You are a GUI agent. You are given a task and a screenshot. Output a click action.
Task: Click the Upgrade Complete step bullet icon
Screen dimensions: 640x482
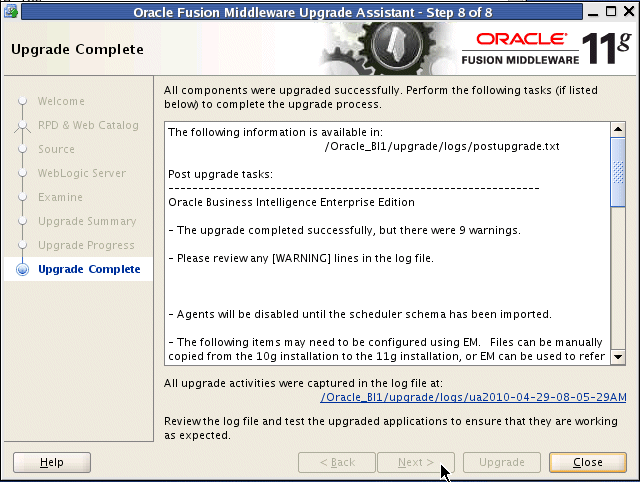(x=22, y=269)
